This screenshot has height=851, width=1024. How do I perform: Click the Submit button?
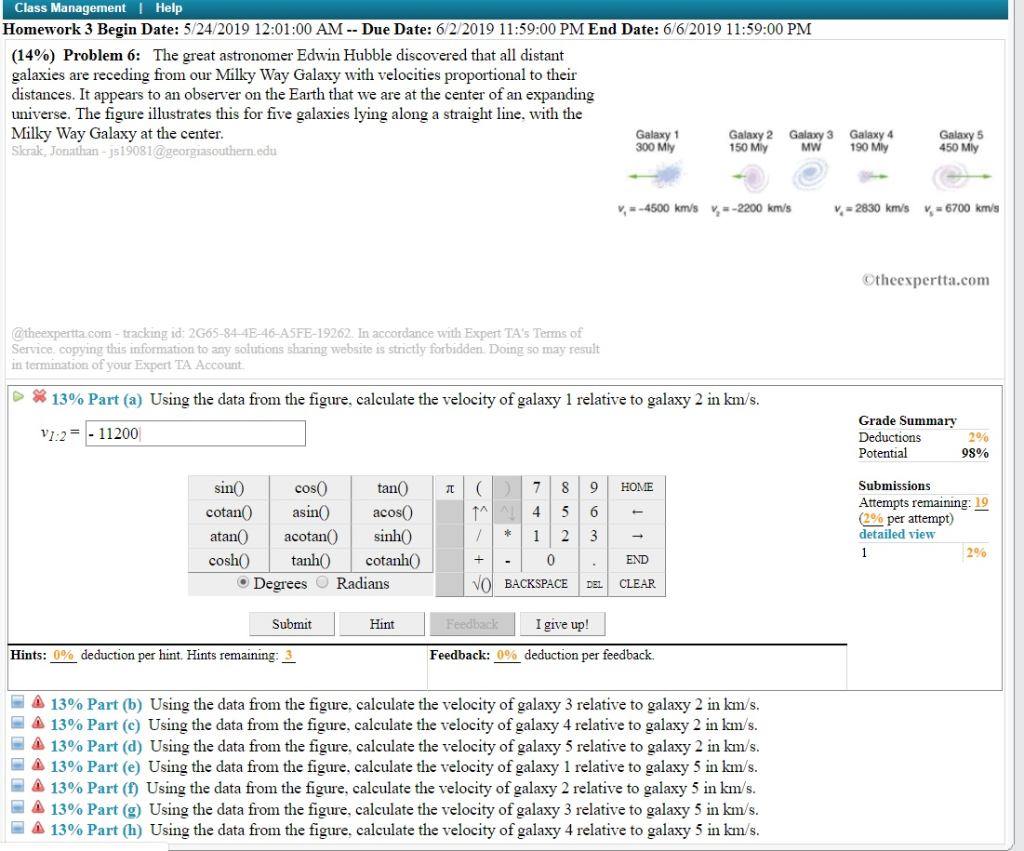coord(291,623)
